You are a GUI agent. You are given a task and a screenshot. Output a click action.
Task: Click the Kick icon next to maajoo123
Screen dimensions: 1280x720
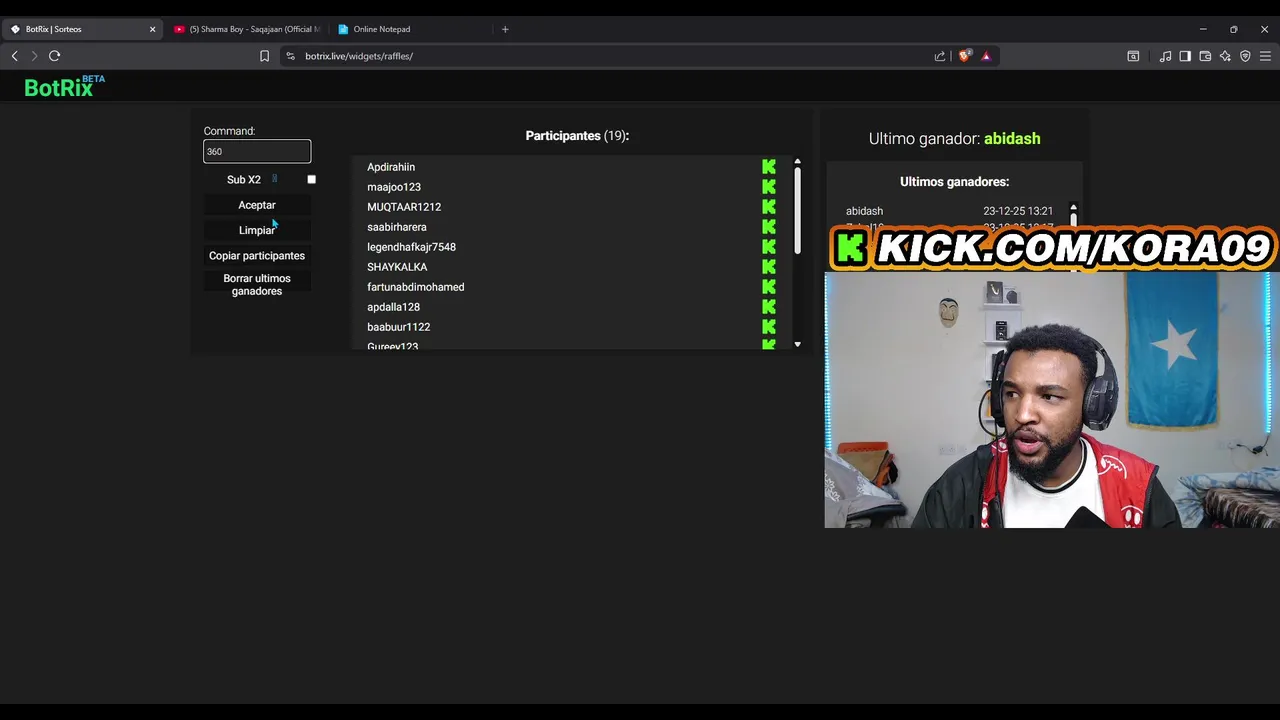pyautogui.click(x=768, y=187)
